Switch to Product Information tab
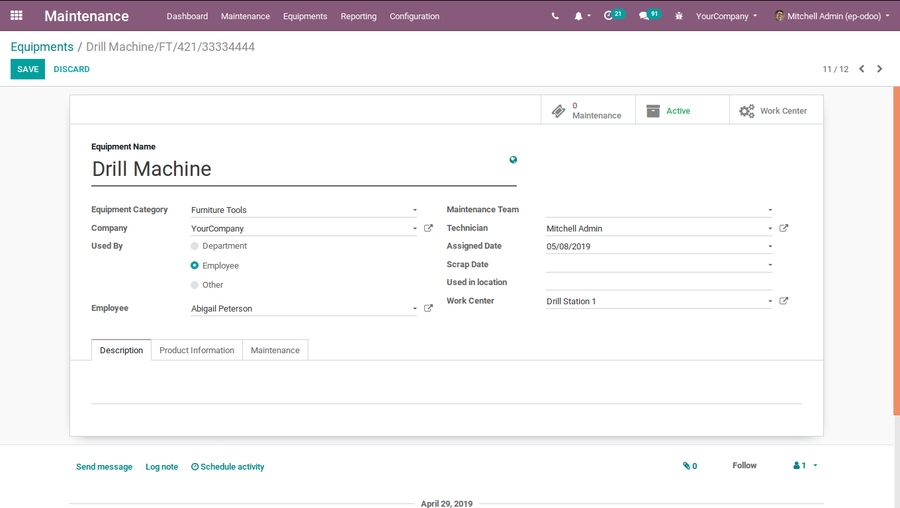900x508 pixels. click(x=197, y=350)
